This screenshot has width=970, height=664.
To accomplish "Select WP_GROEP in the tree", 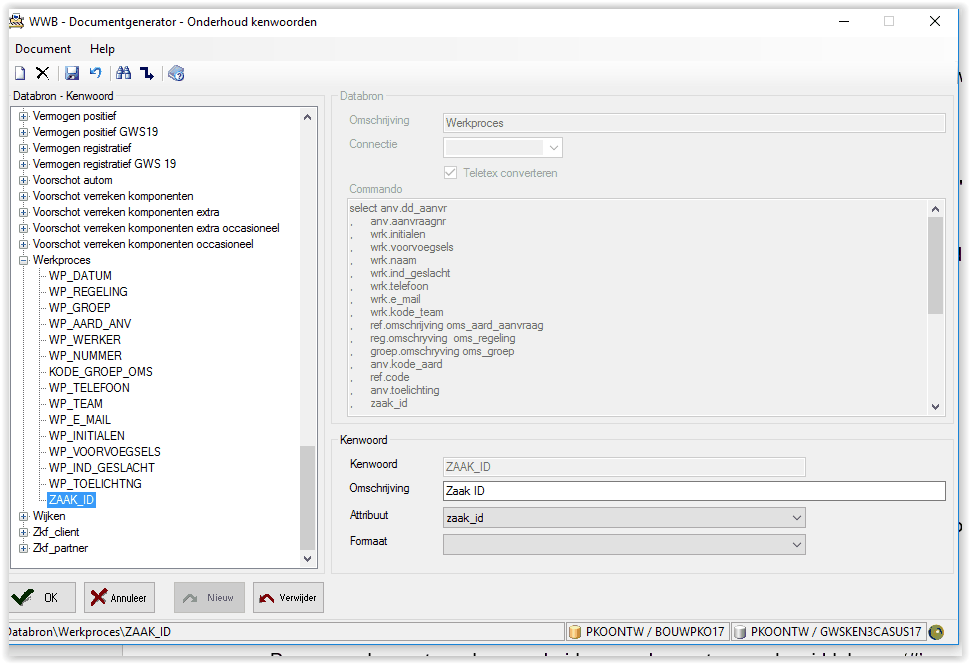I will [80, 308].
